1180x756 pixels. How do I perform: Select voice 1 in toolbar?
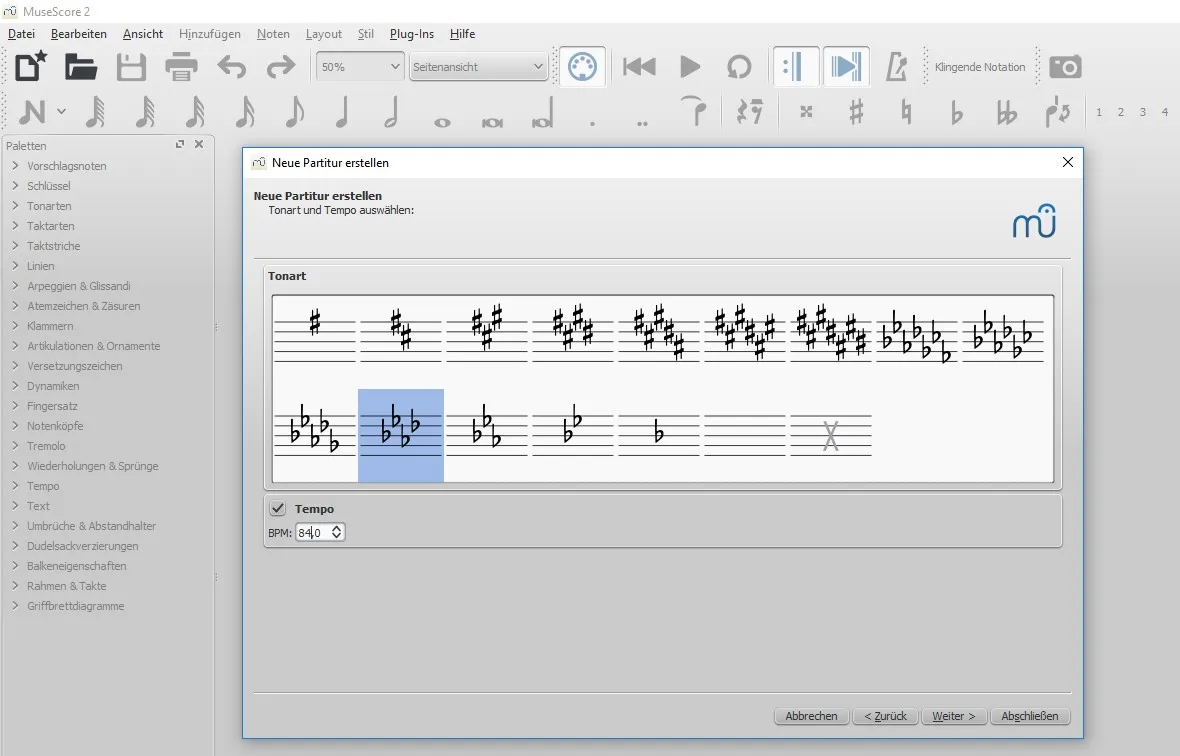1099,112
